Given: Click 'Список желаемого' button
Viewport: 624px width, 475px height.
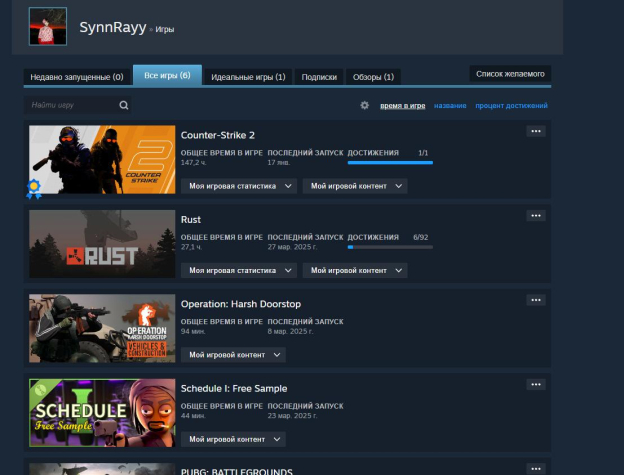Looking at the screenshot, I should 510,74.
